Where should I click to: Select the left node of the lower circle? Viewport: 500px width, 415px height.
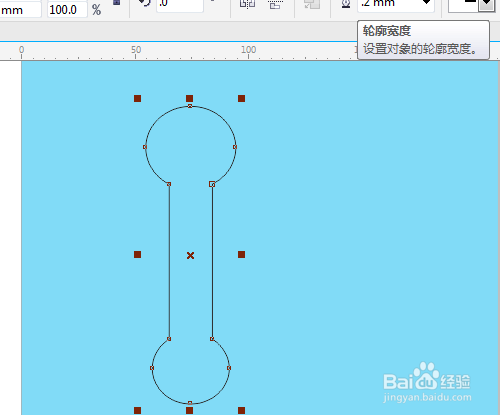pos(152,368)
